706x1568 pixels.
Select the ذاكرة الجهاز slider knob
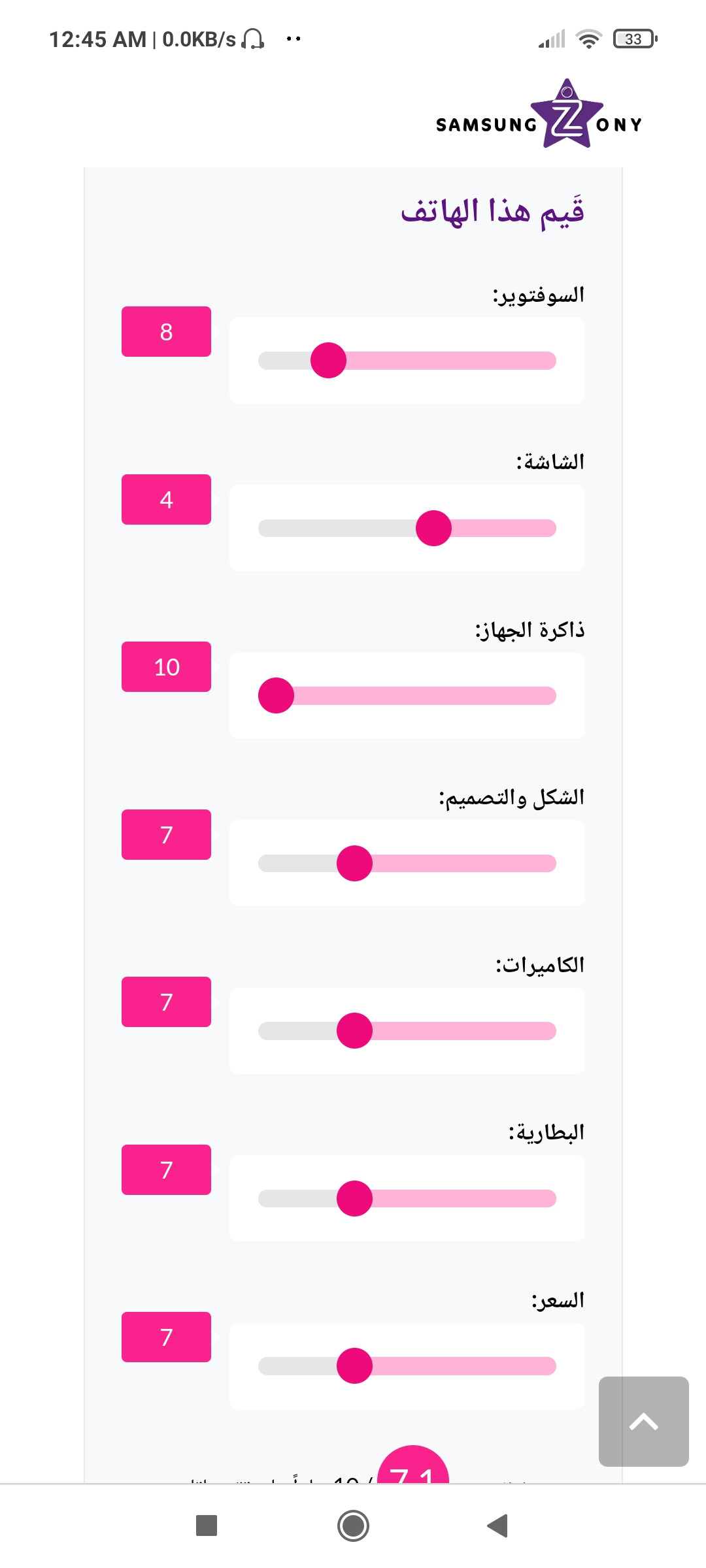[277, 695]
